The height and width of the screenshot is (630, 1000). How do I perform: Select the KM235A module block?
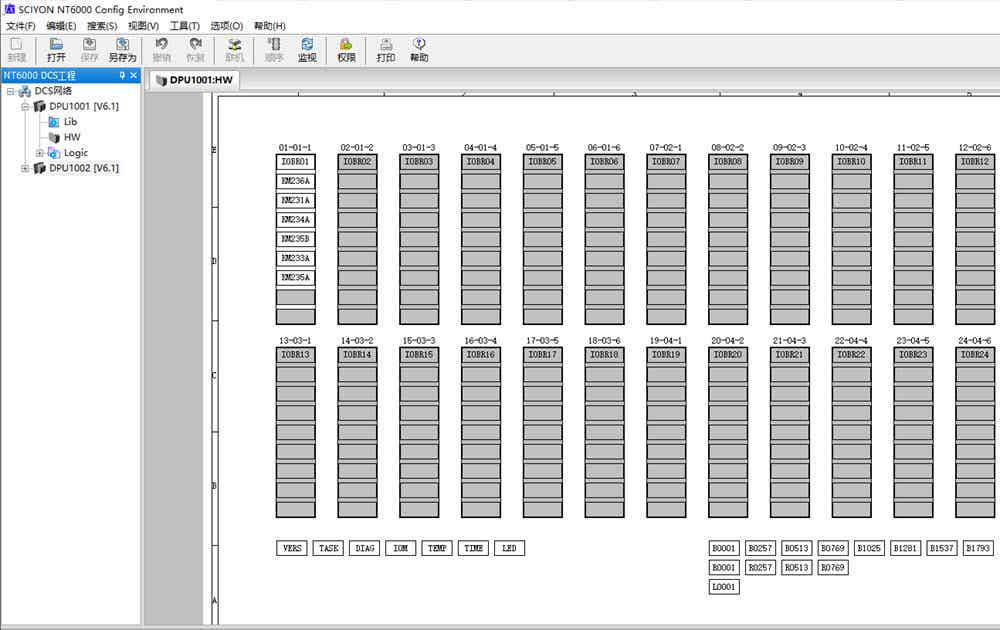[295, 277]
